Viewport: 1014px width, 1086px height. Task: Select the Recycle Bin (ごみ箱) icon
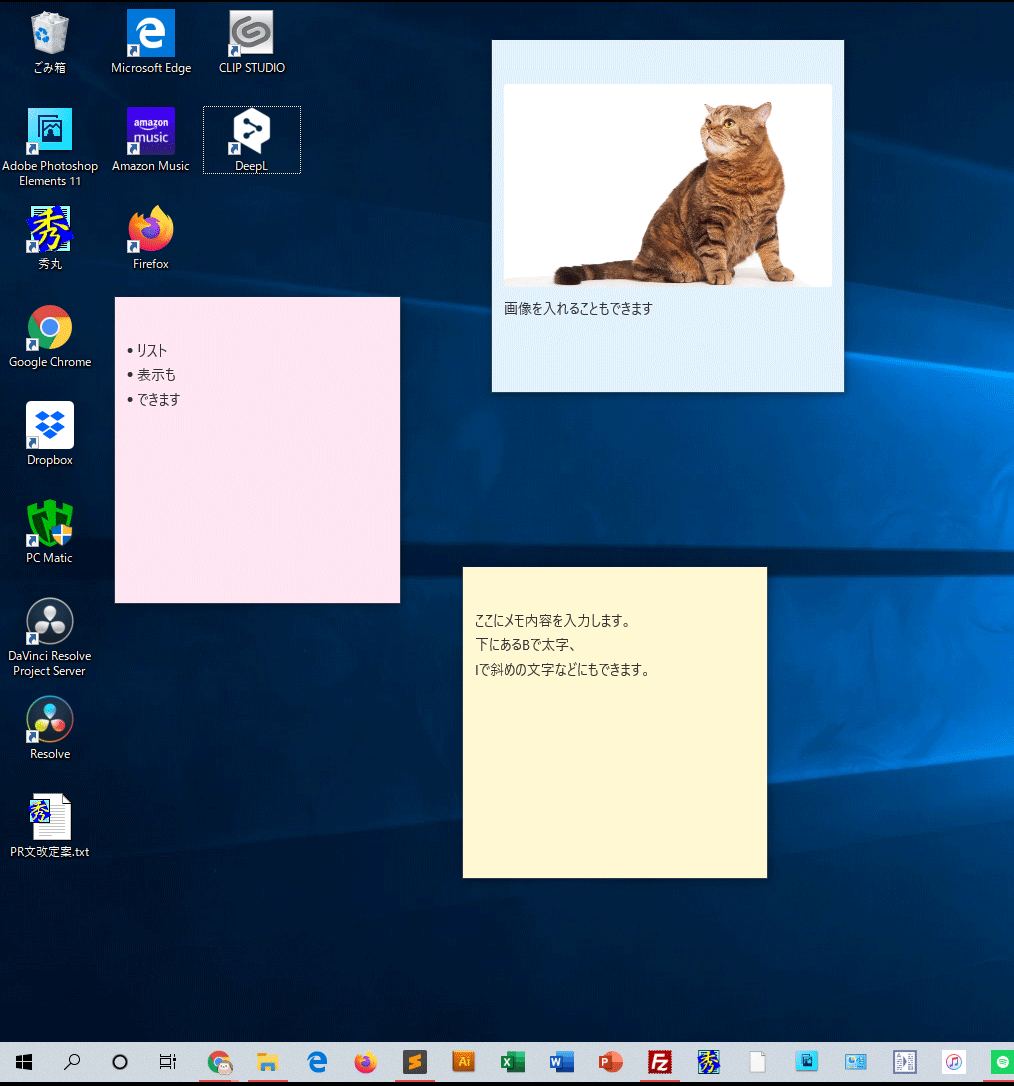(x=50, y=34)
